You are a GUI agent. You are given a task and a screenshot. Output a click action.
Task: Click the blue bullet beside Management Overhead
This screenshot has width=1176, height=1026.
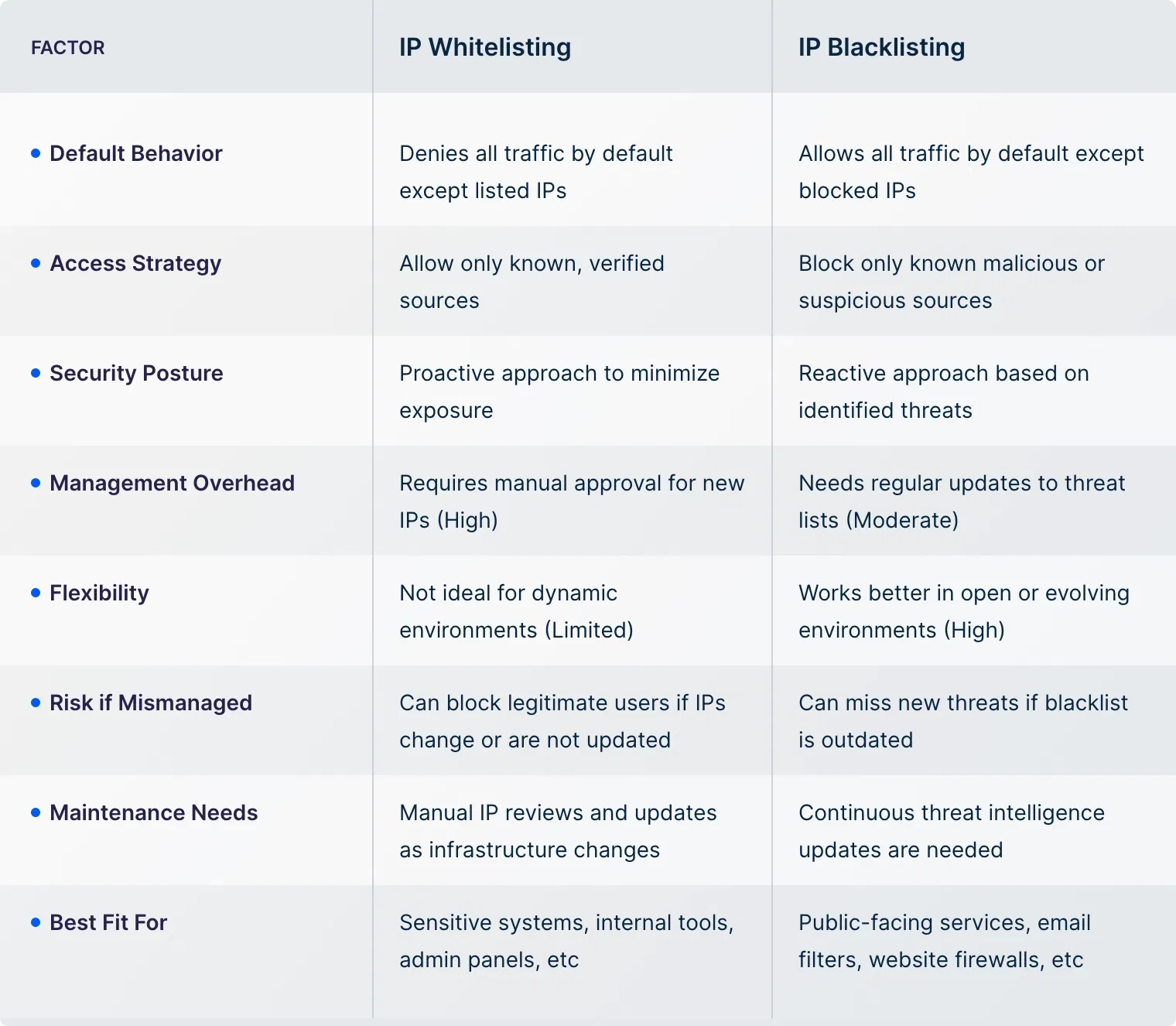point(36,483)
